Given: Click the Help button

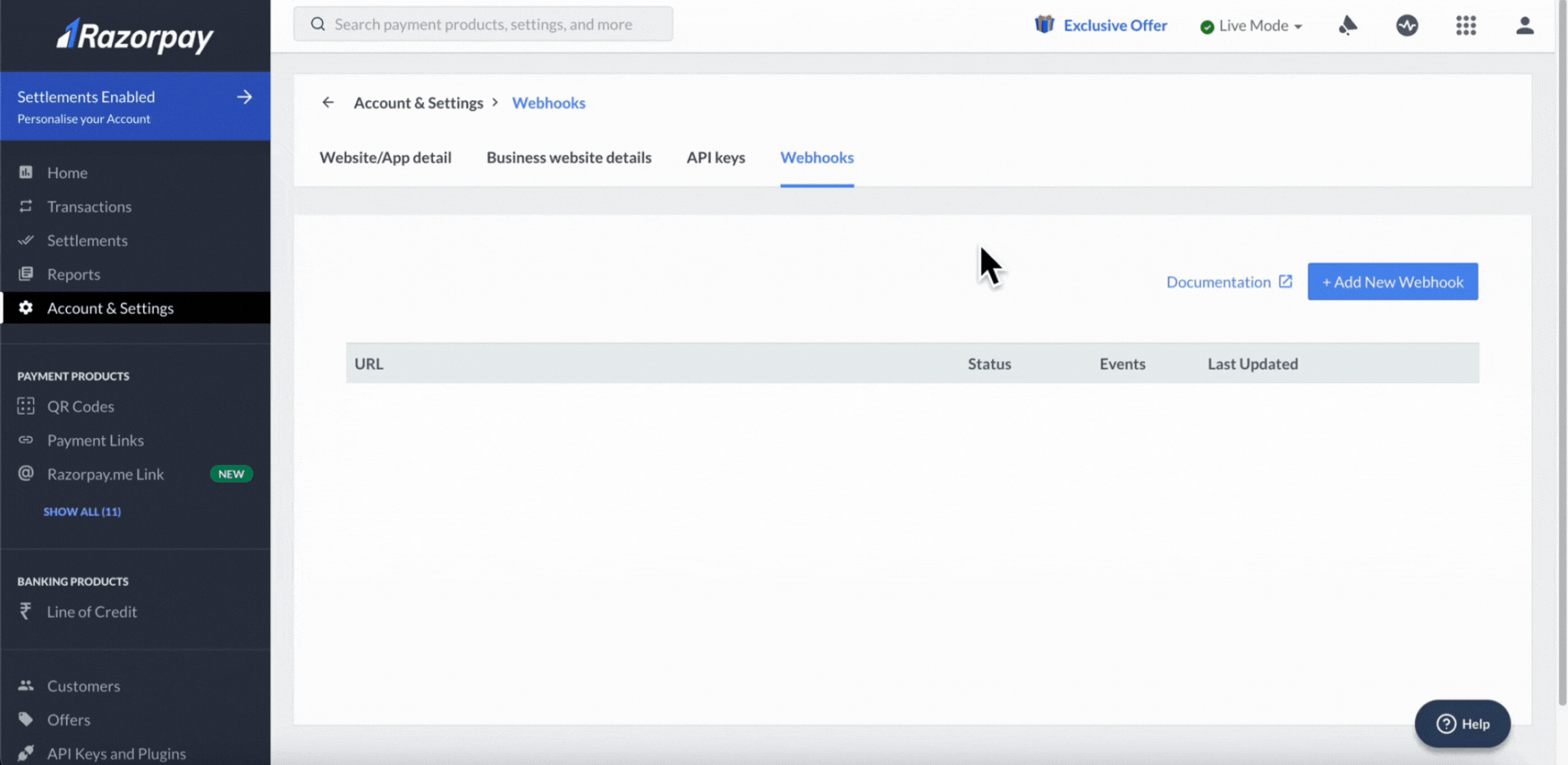Looking at the screenshot, I should (x=1463, y=724).
